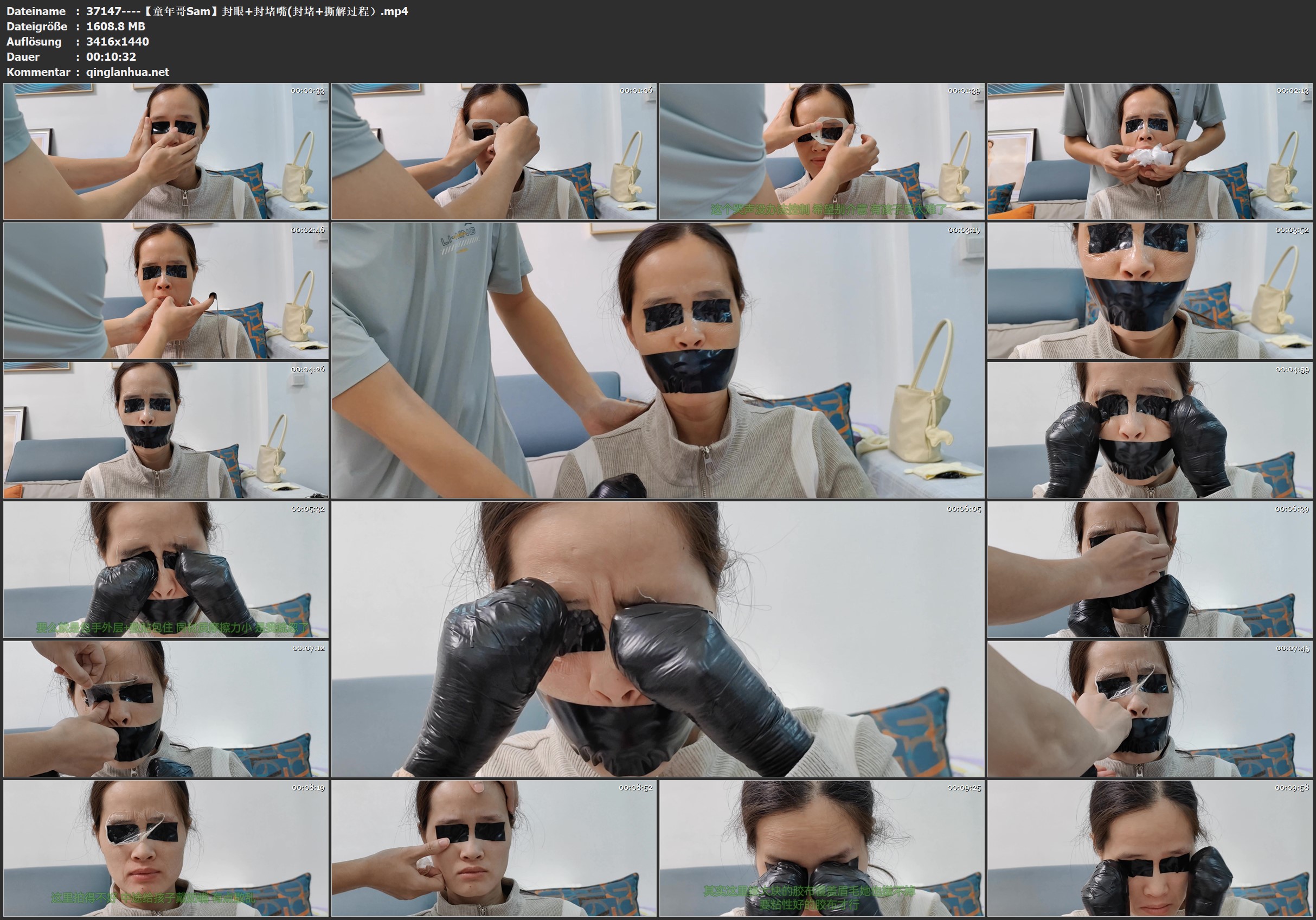This screenshot has width=1316, height=920.
Task: Select the frame marked 00:01:06
Action: 493,151
